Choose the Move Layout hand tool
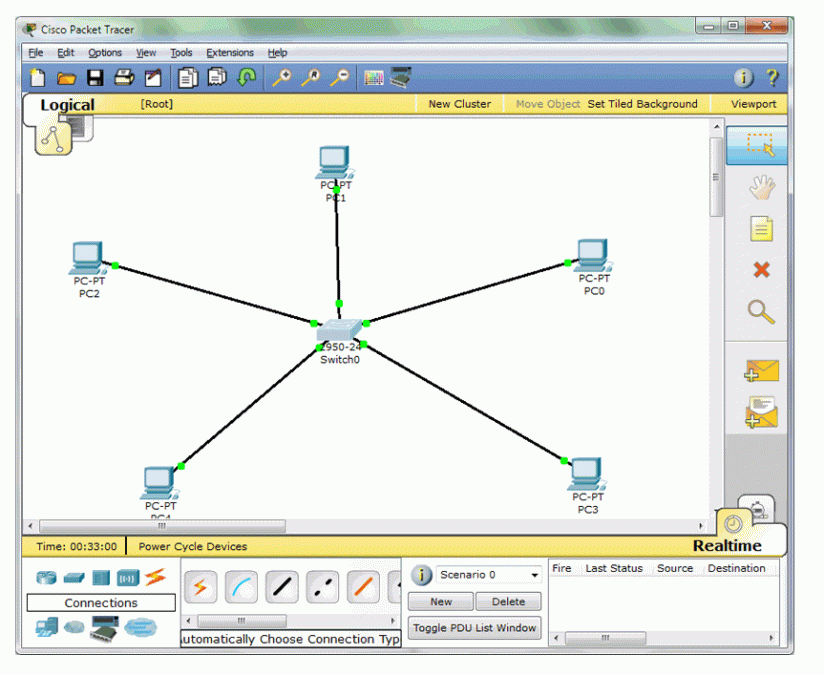This screenshot has width=824, height=675. (761, 187)
